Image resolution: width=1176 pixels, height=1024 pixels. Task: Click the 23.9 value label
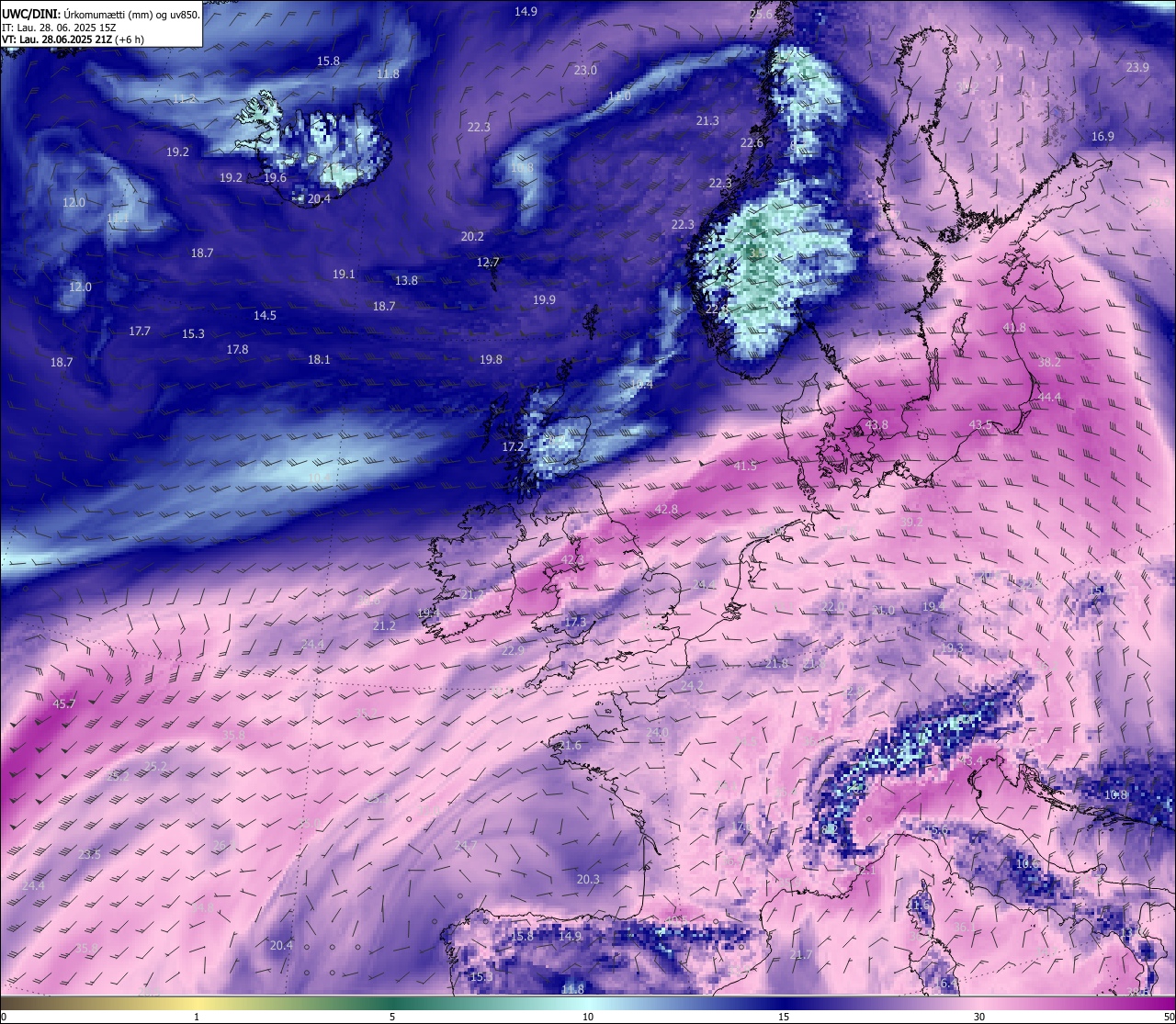[x=1137, y=68]
